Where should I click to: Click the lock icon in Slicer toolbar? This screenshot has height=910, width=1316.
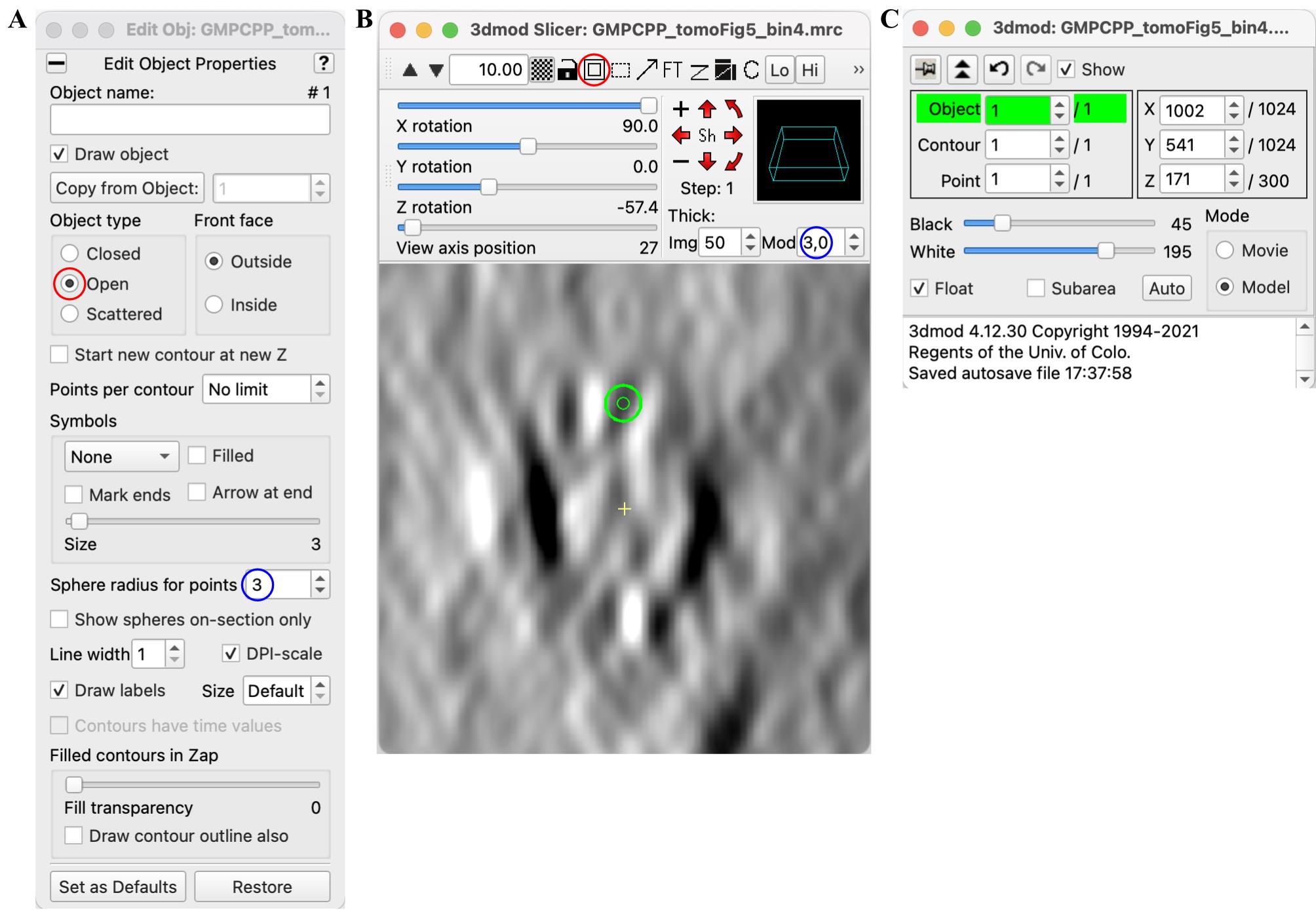click(567, 69)
